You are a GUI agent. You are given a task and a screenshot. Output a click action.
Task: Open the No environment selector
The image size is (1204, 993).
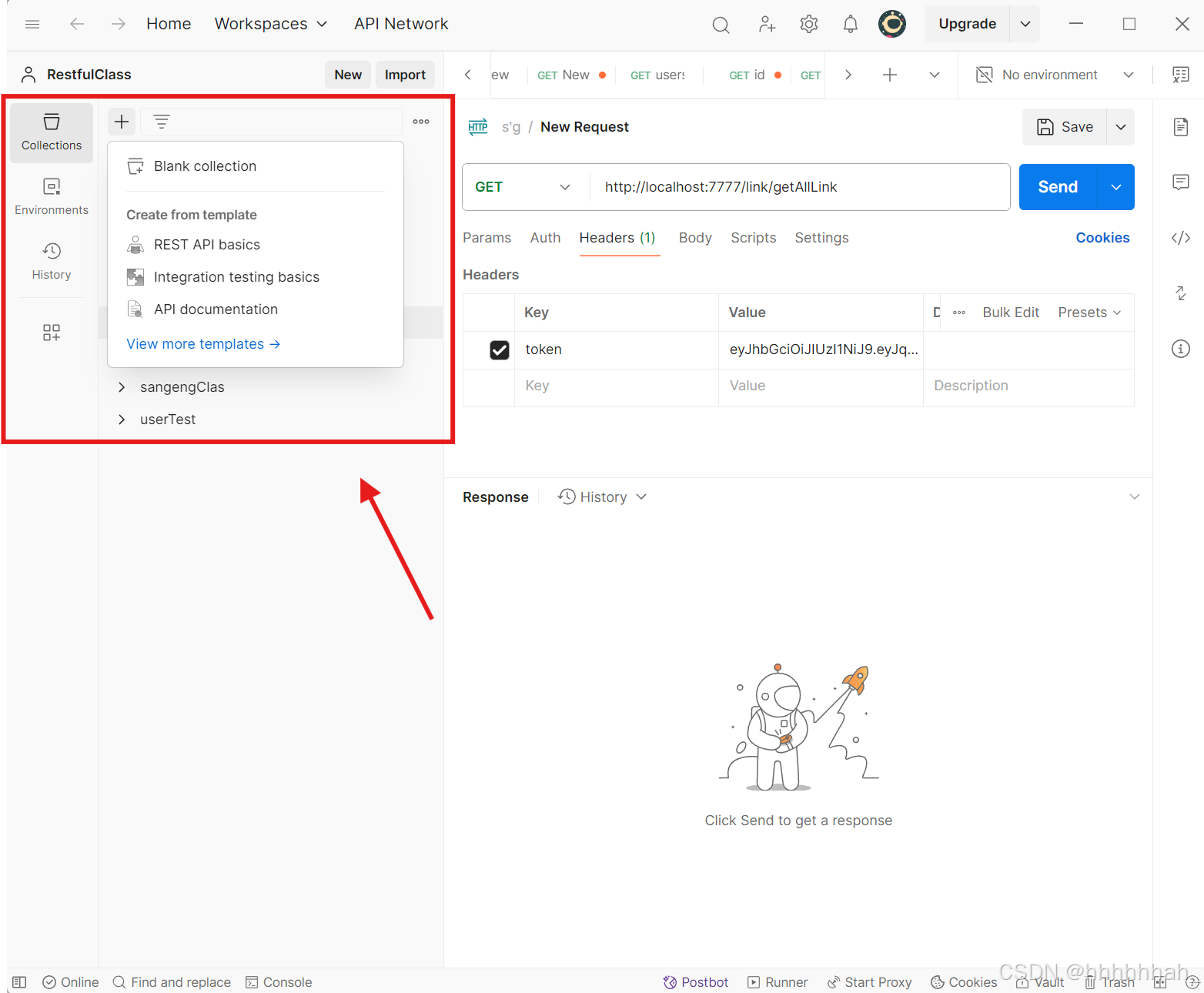pos(1055,75)
